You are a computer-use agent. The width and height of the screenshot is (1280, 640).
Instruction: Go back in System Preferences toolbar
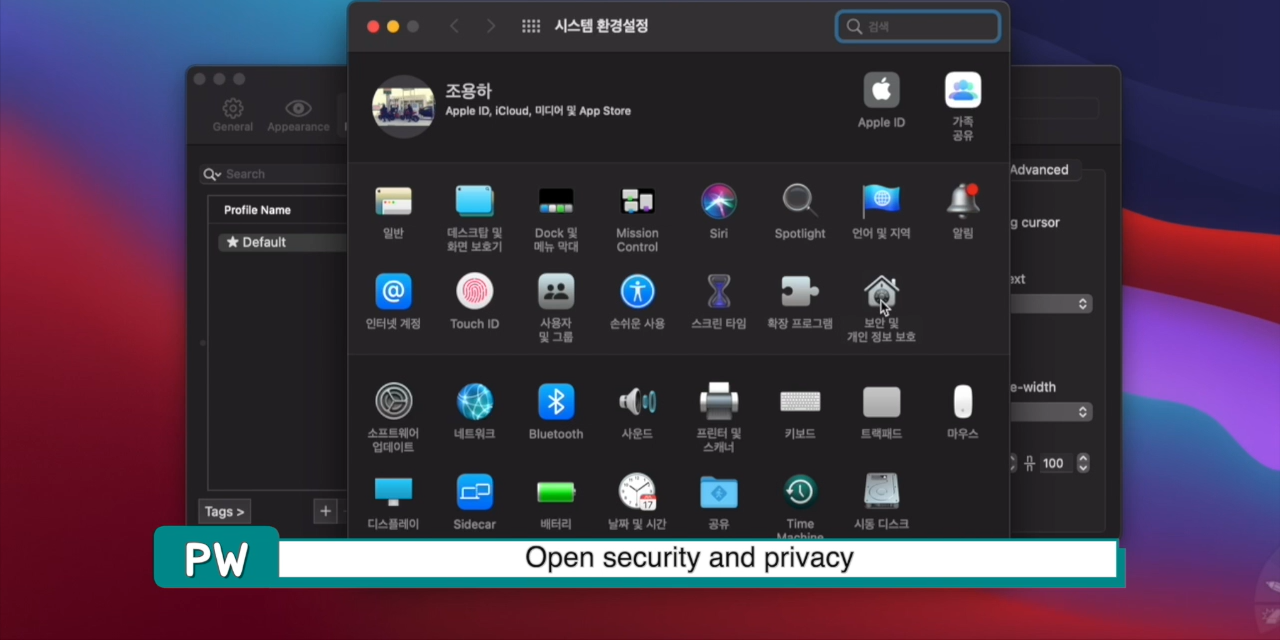(x=454, y=27)
